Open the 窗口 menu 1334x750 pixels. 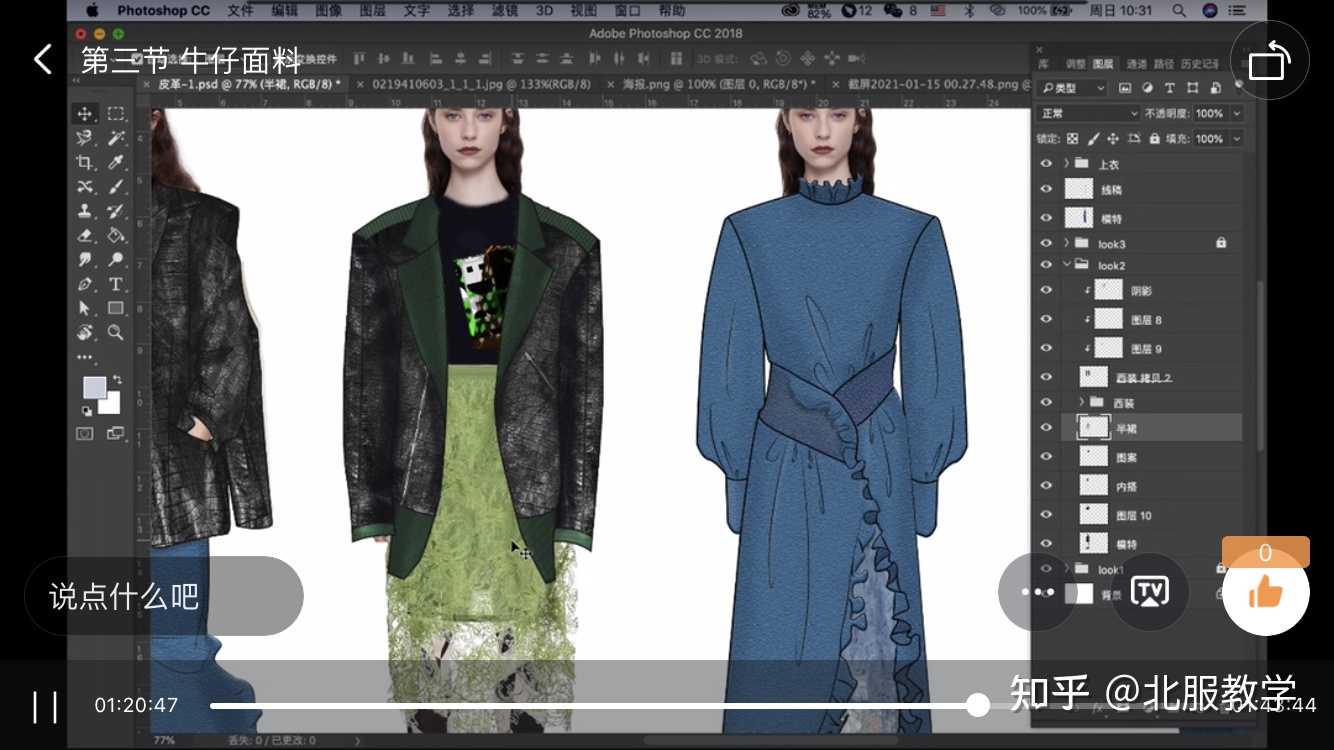pyautogui.click(x=628, y=11)
